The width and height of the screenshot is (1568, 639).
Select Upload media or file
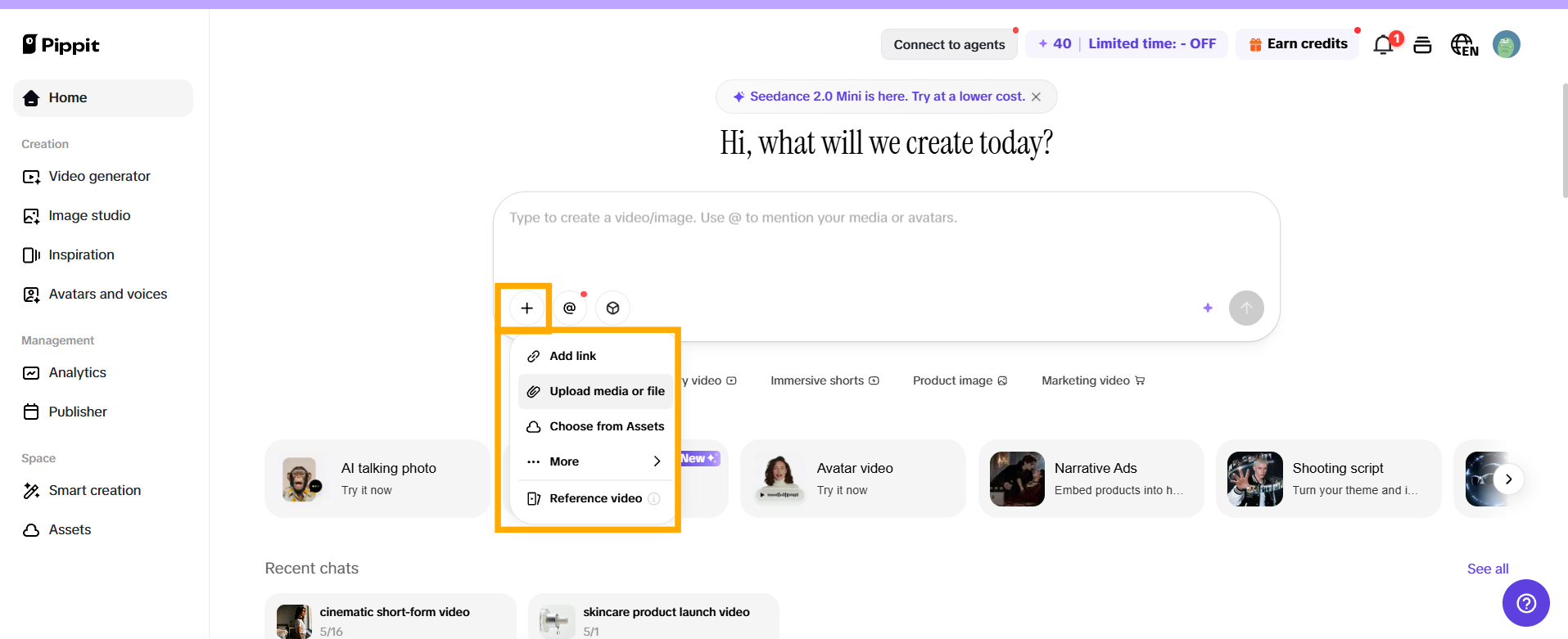(595, 391)
